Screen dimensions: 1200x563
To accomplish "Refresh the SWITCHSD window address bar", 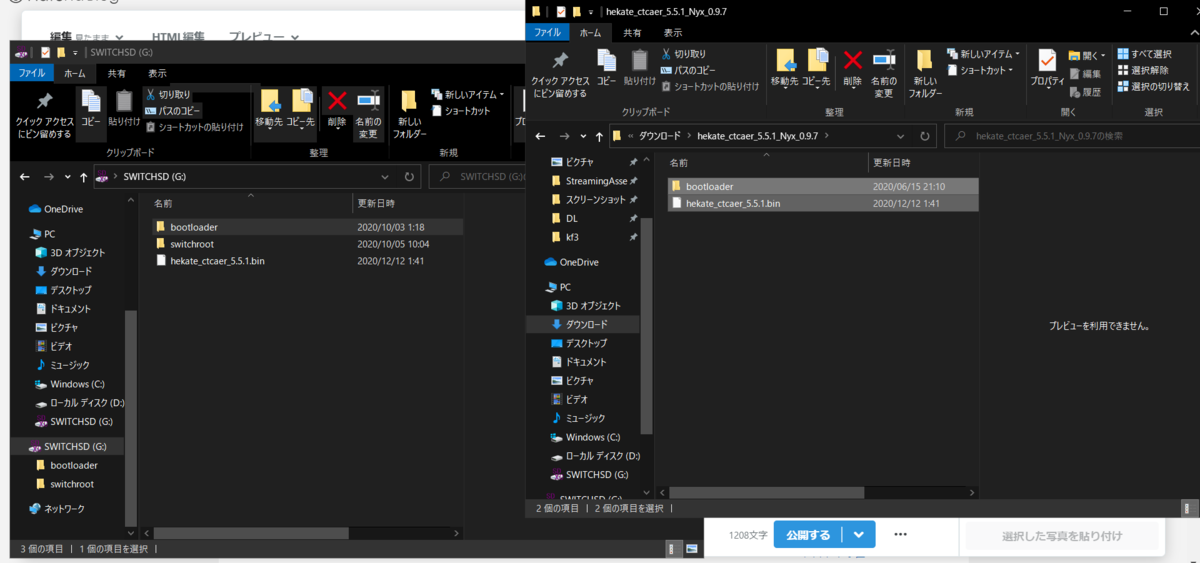I will [409, 177].
